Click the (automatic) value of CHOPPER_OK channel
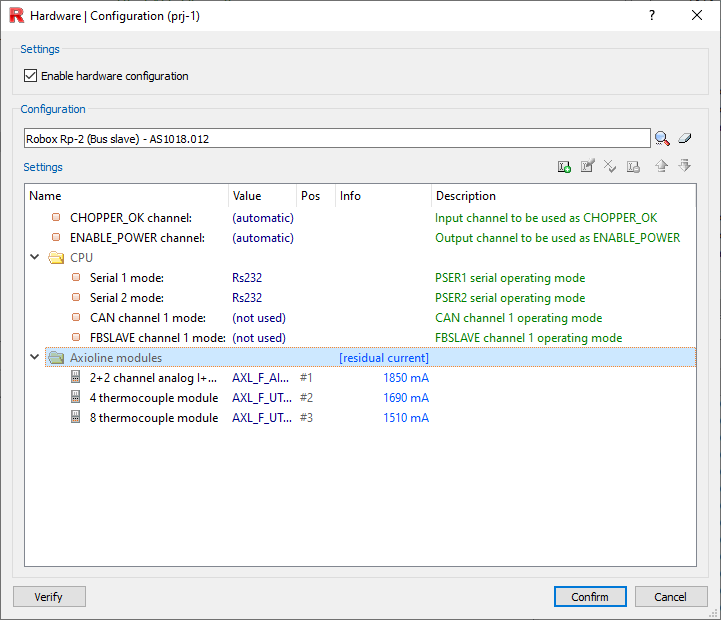 tap(263, 218)
